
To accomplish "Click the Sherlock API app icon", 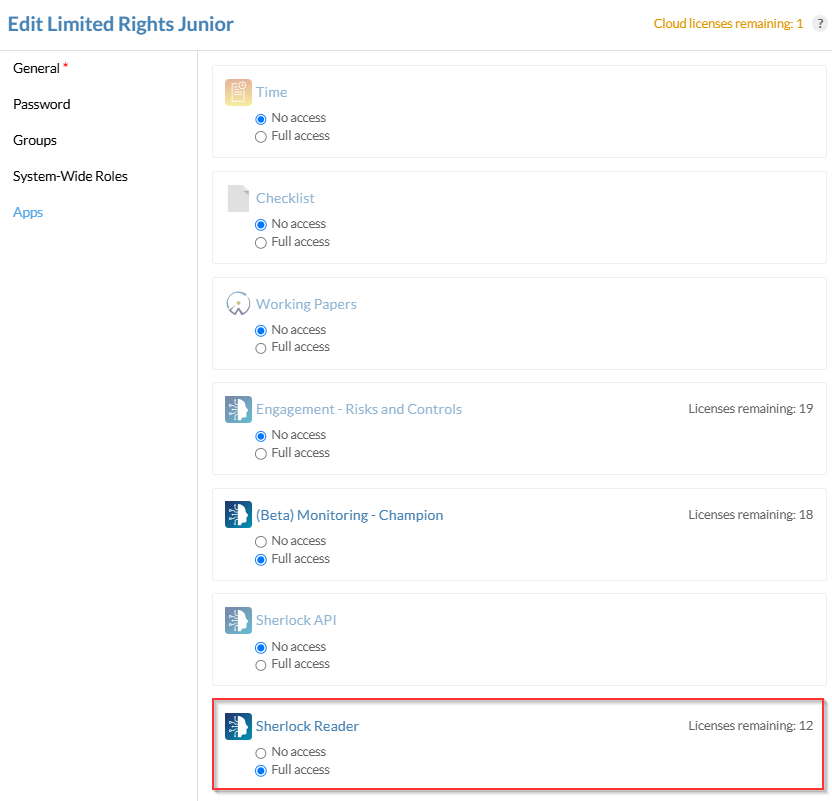I will [x=238, y=620].
